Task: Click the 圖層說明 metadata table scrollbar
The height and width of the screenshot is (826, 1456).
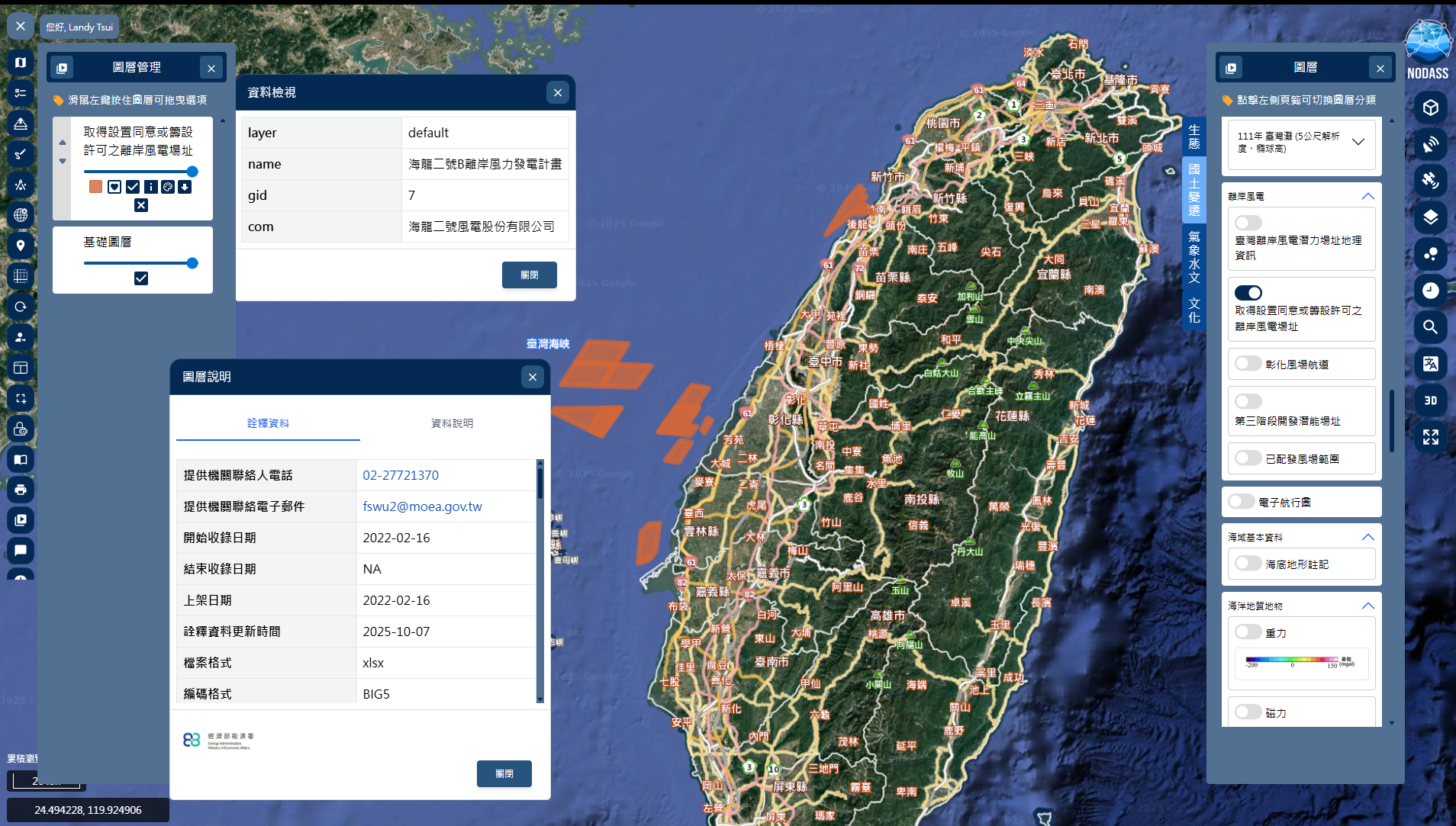Action: [x=540, y=484]
